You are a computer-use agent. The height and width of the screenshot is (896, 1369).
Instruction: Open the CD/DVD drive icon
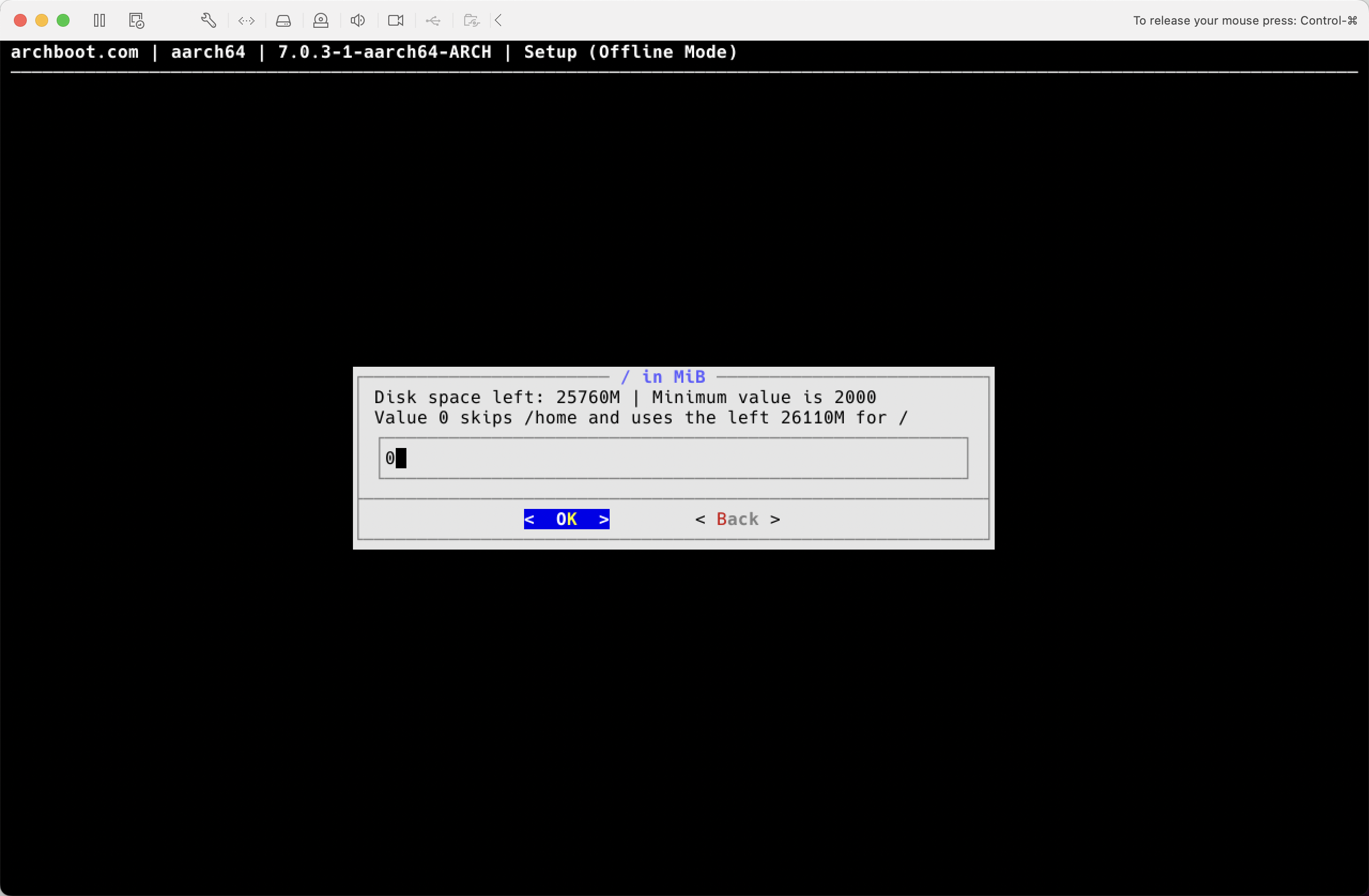click(321, 21)
